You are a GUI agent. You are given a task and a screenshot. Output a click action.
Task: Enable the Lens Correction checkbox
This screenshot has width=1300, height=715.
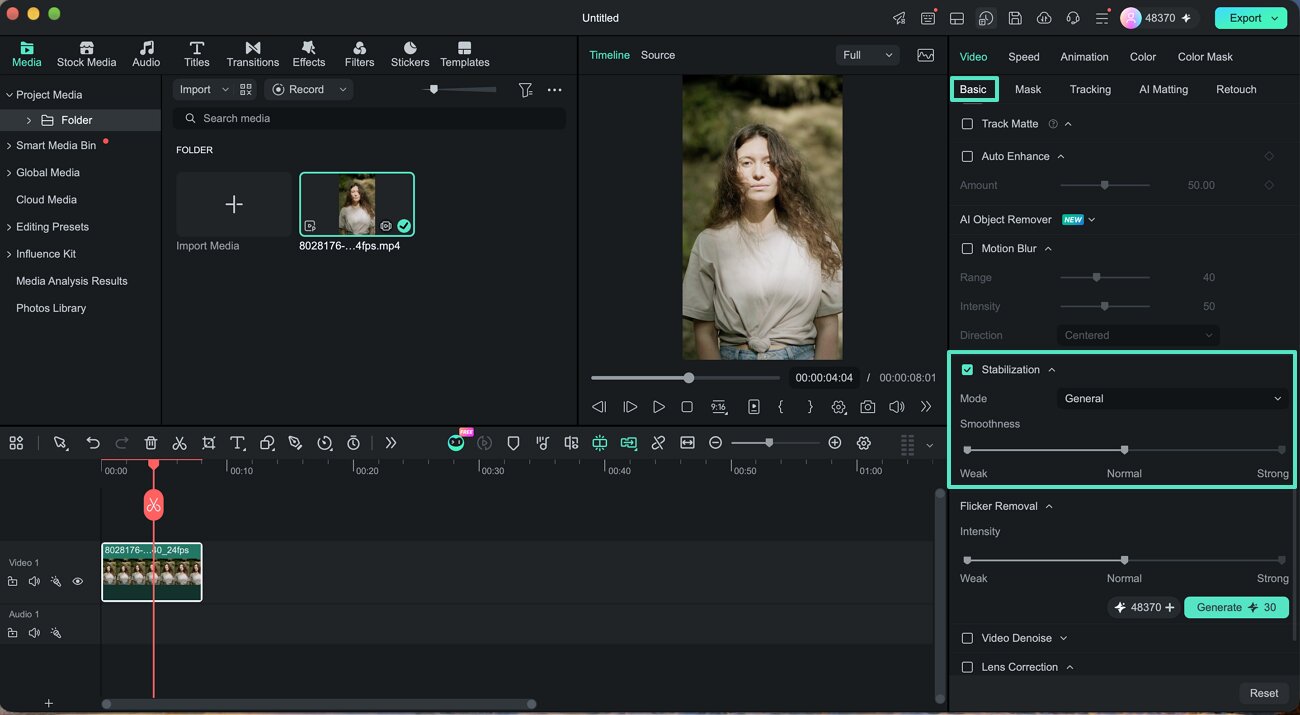click(967, 667)
